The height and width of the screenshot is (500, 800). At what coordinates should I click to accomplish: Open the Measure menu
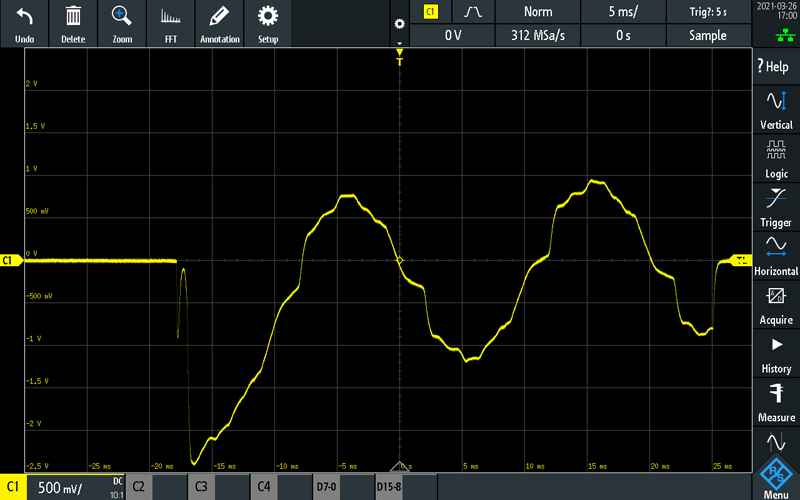pyautogui.click(x=776, y=403)
